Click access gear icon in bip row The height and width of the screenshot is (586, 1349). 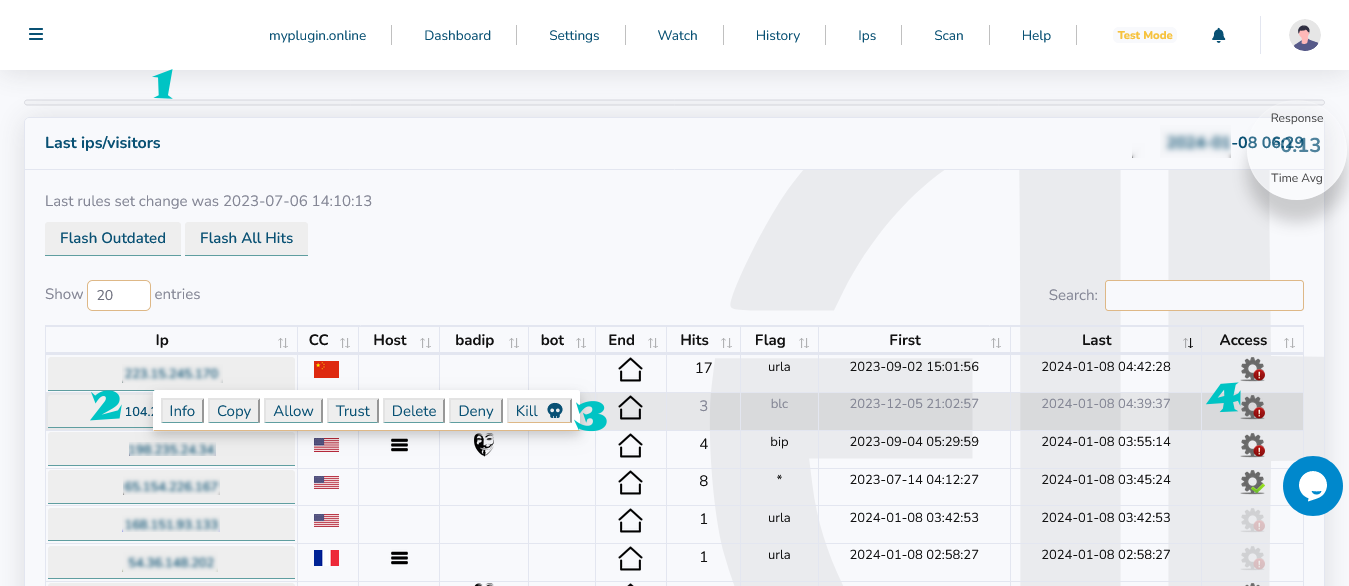(x=1252, y=444)
